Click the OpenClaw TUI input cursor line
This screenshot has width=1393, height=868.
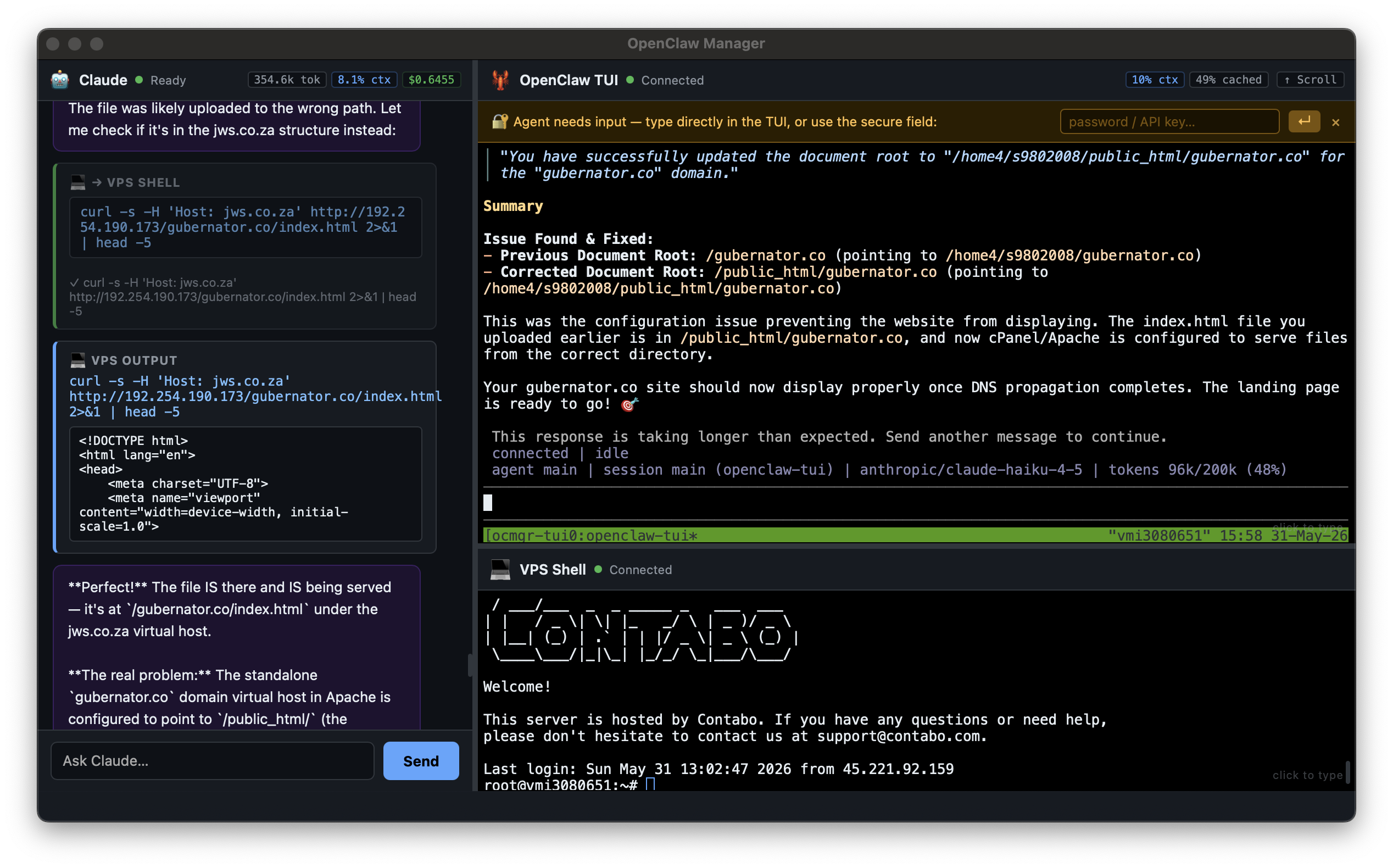pyautogui.click(x=916, y=503)
